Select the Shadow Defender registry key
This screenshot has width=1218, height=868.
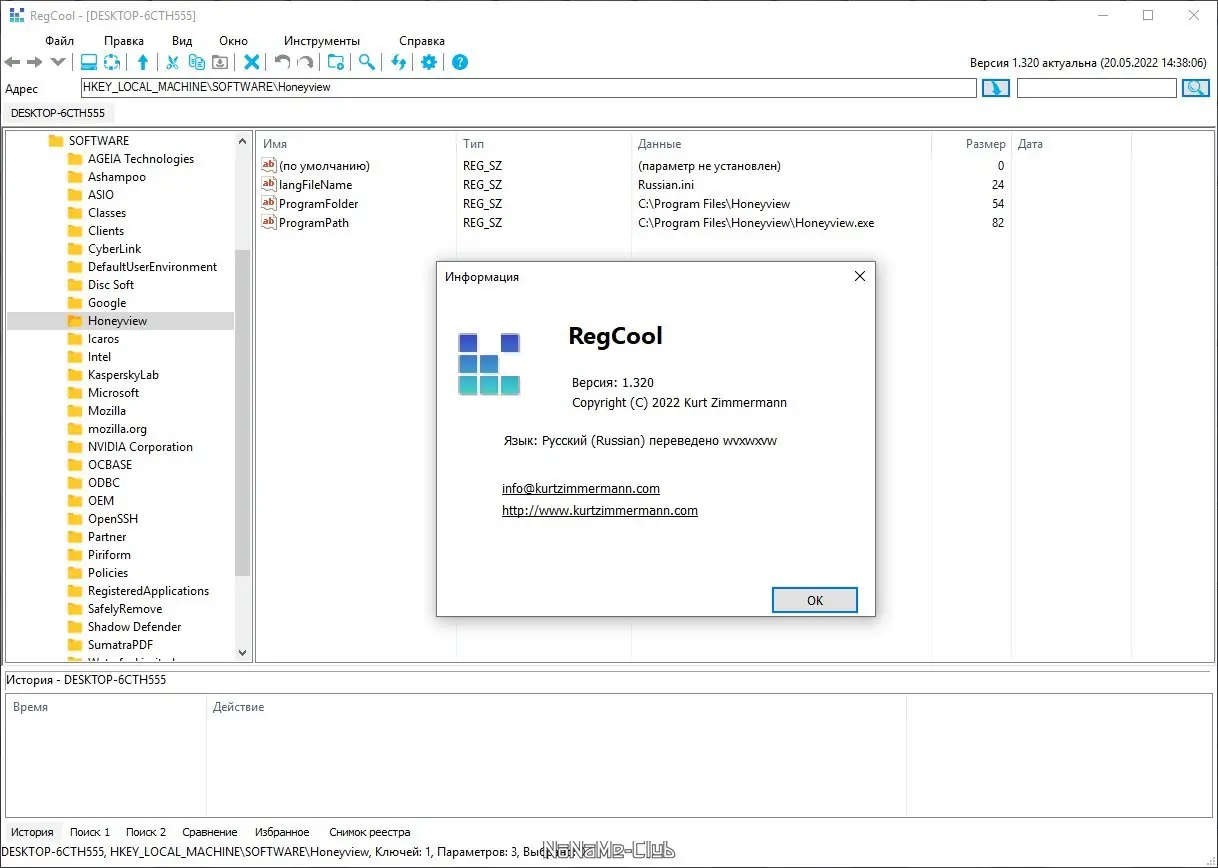(x=134, y=627)
